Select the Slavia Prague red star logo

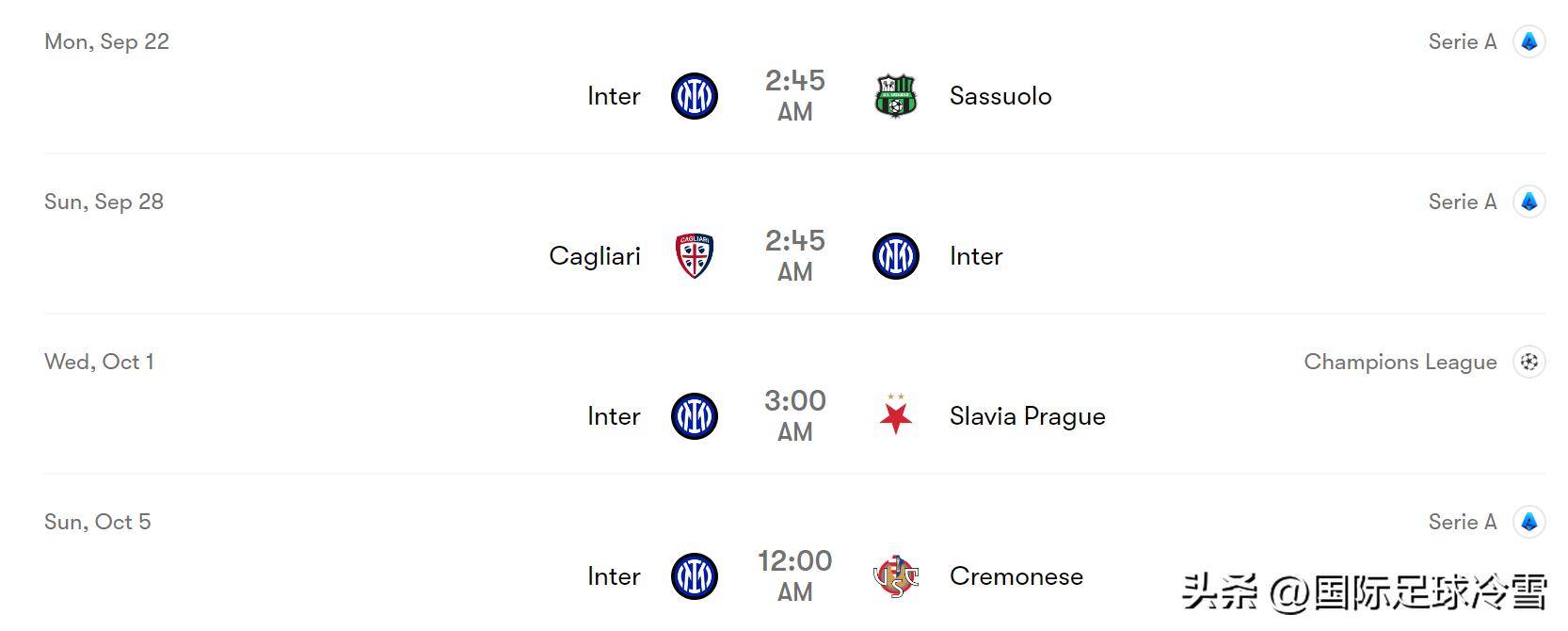[x=895, y=415]
